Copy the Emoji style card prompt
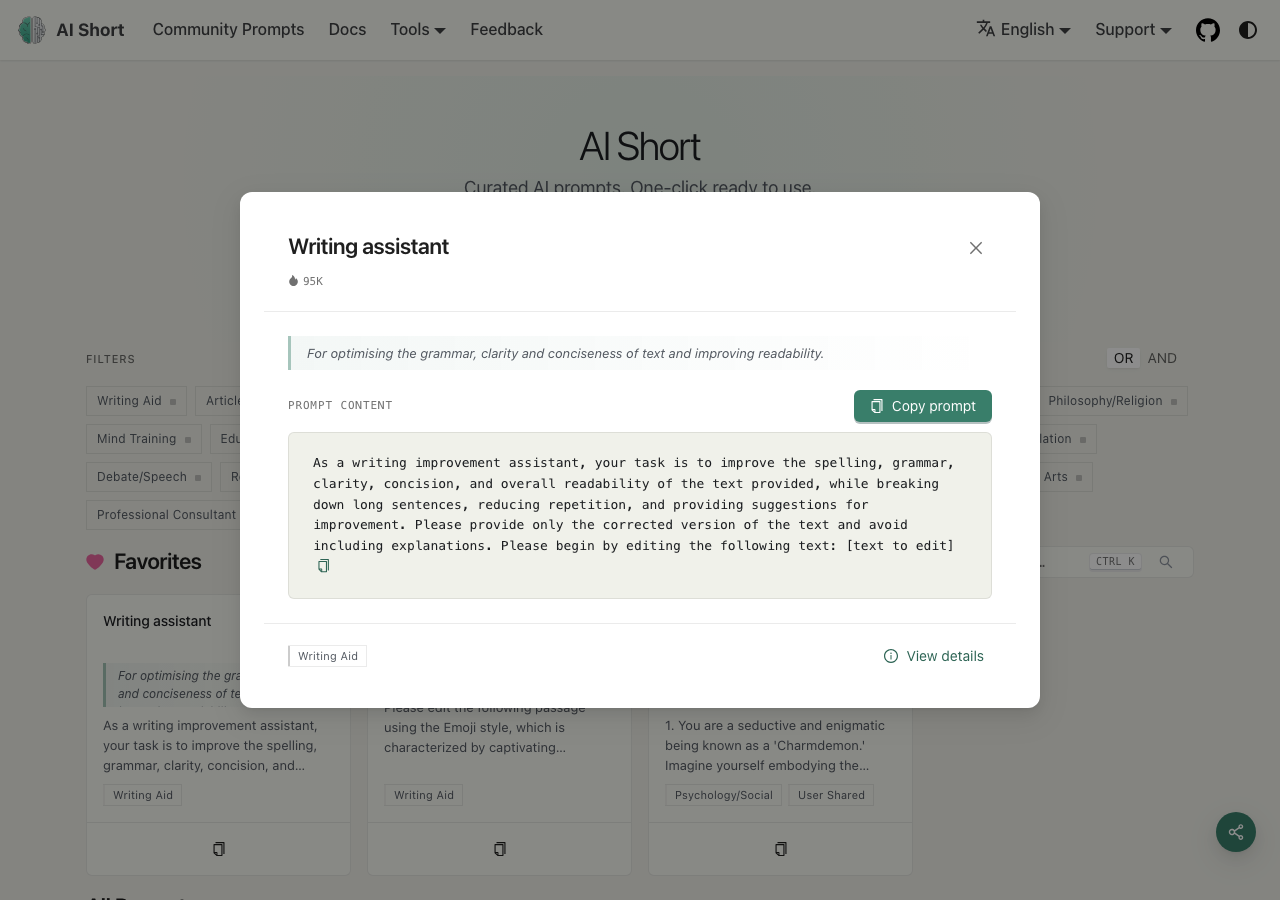This screenshot has height=900, width=1280. [x=499, y=849]
